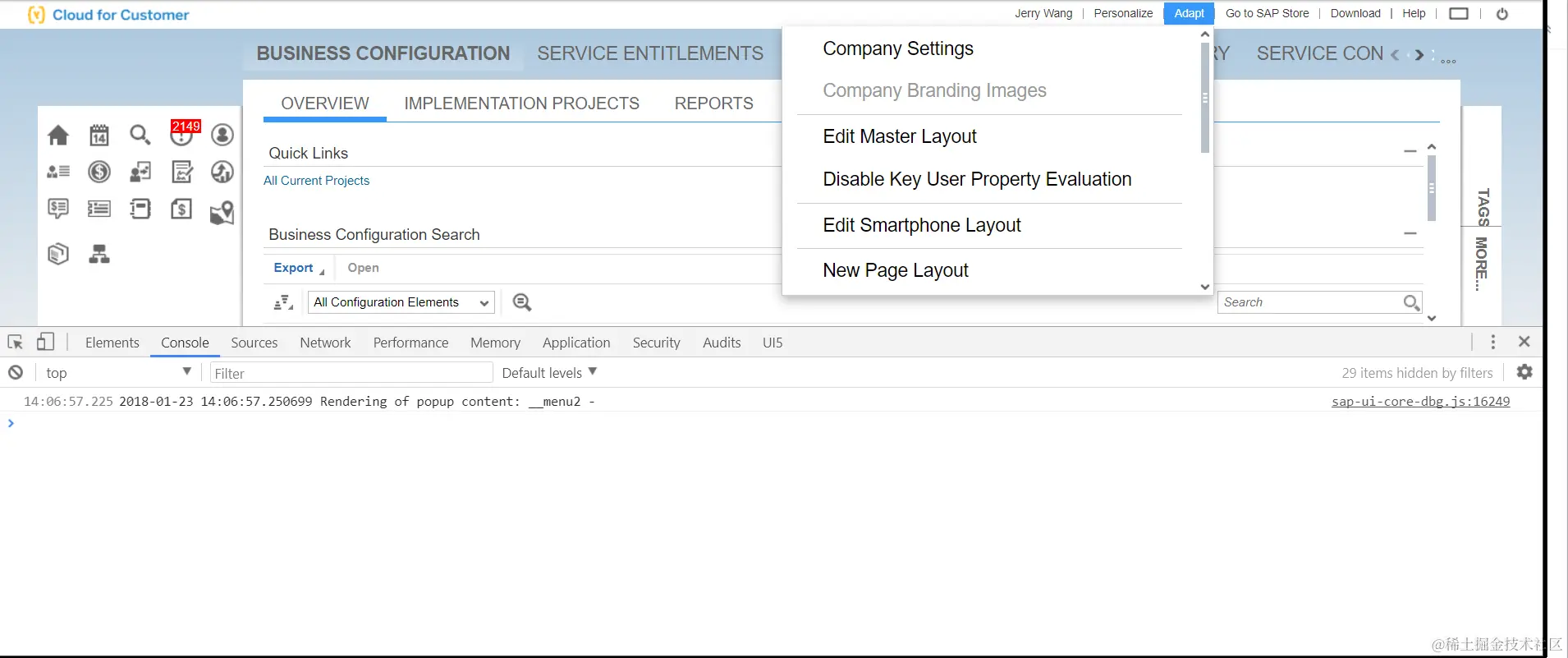Open the signed contract document icon
Image resolution: width=1568 pixels, height=658 pixels.
181,172
